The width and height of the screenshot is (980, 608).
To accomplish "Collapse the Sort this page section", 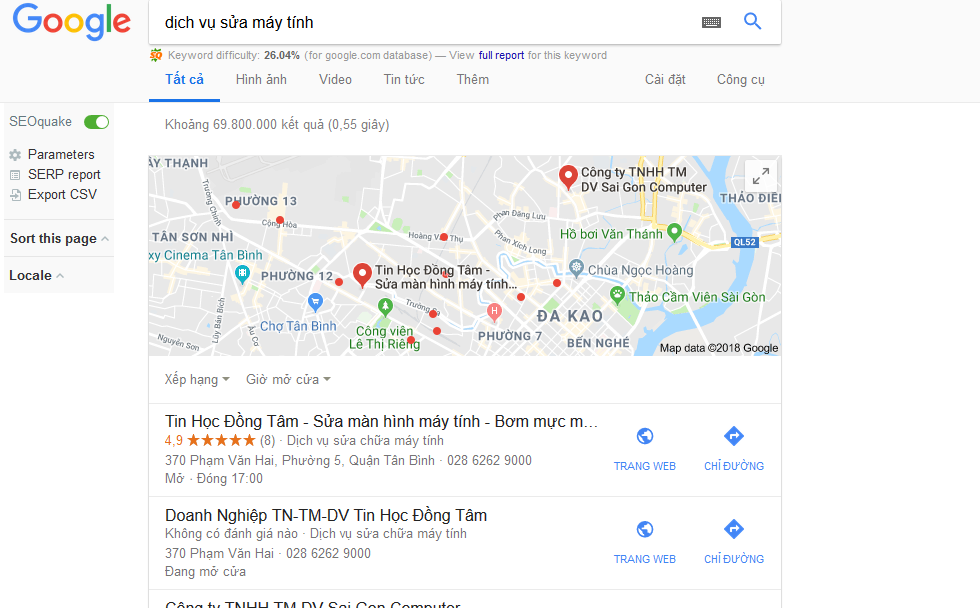I will (59, 239).
